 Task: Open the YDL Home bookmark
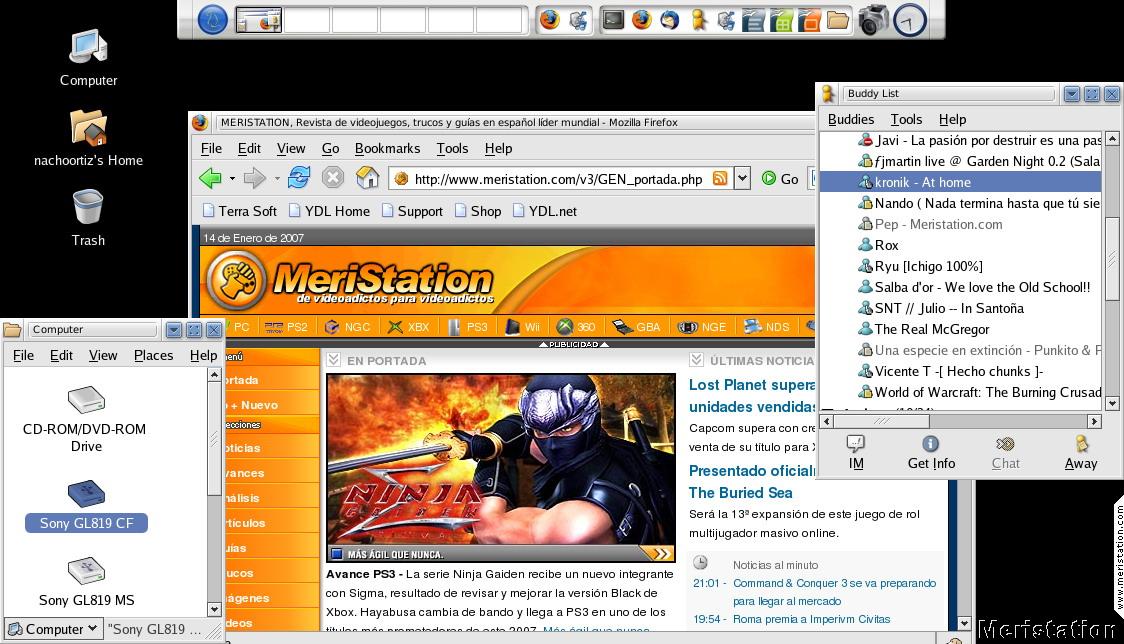tap(329, 211)
